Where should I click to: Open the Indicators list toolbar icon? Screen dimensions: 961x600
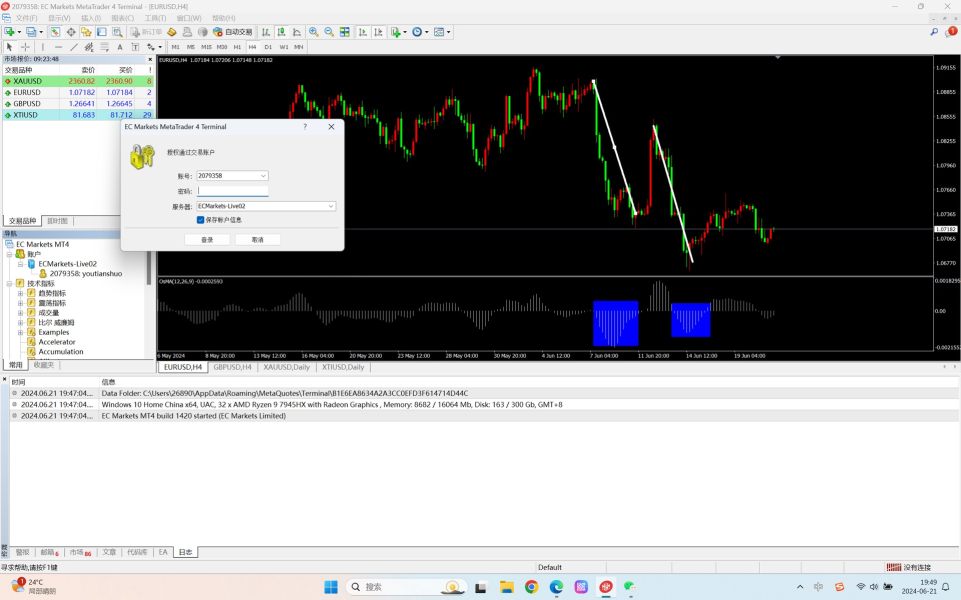[x=396, y=32]
